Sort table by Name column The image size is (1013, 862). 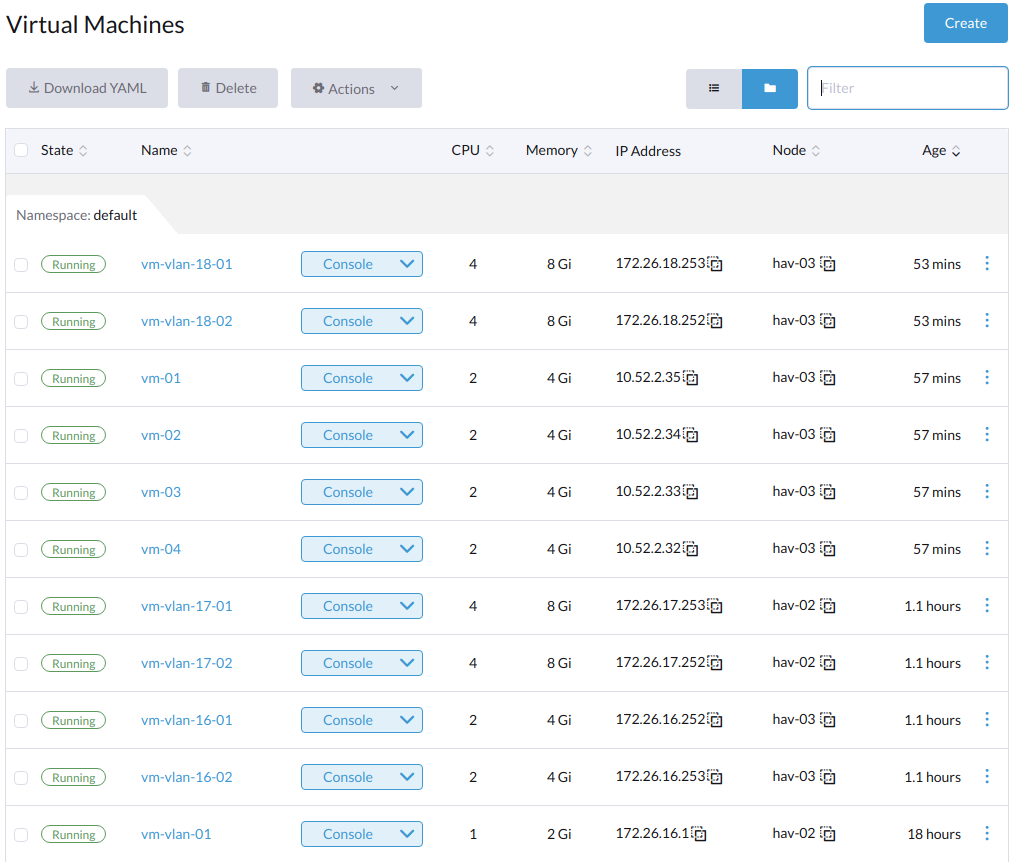click(166, 151)
